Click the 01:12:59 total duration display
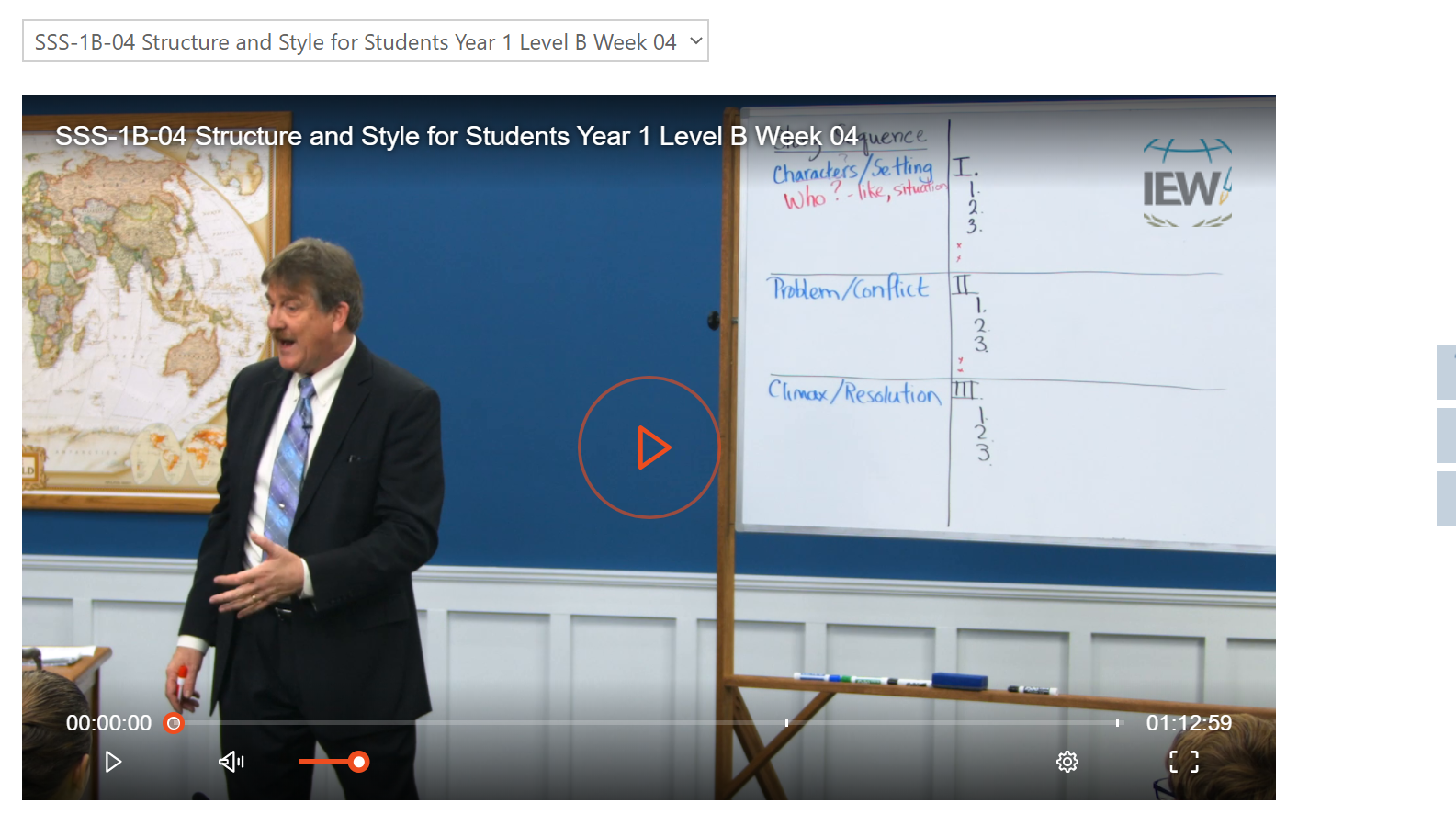The image size is (1456, 826). 1188,723
